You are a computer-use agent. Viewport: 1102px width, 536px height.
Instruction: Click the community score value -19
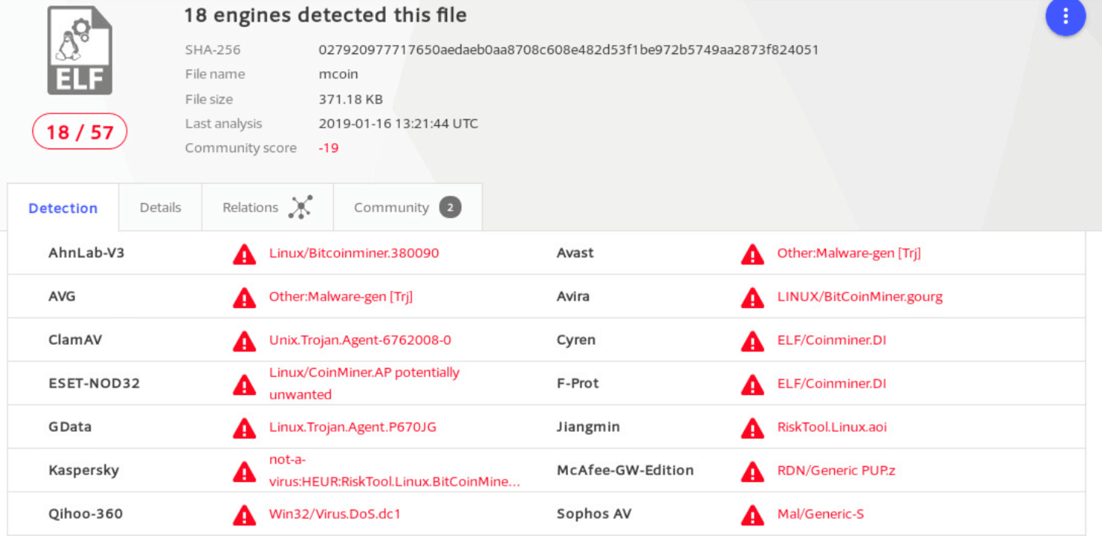328,148
